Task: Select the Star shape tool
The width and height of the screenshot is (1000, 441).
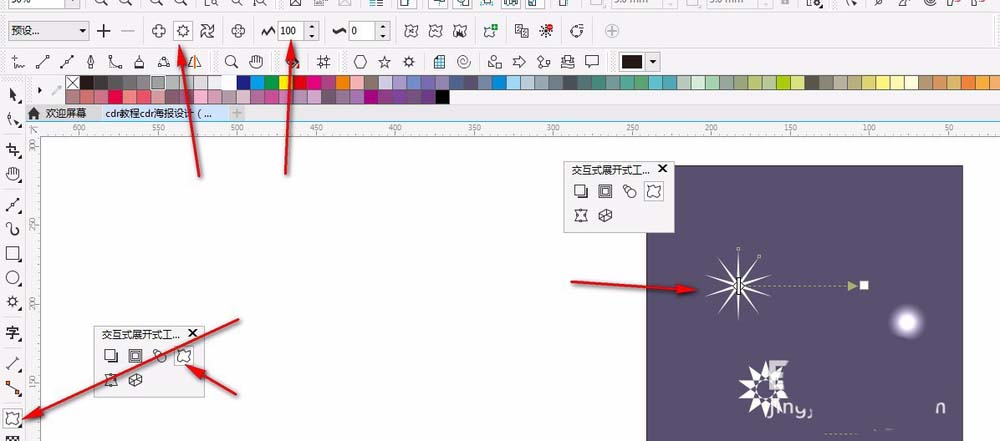Action: coord(385,62)
